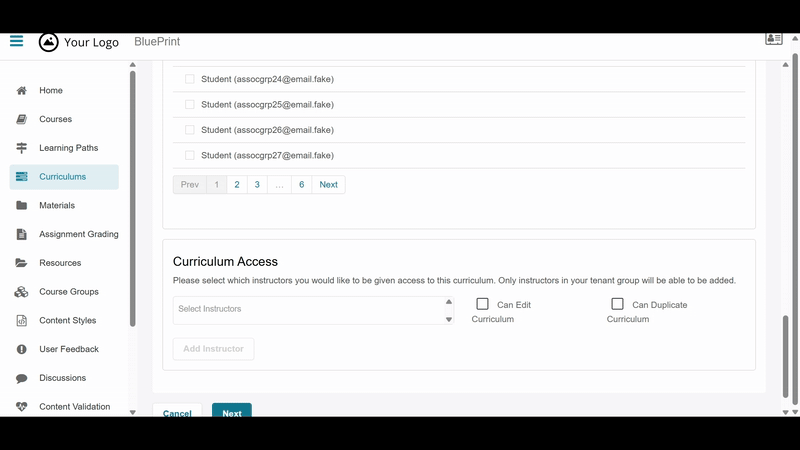This screenshot has height=450, width=800.
Task: Open the hamburger menu icon
Action: pyautogui.click(x=16, y=41)
